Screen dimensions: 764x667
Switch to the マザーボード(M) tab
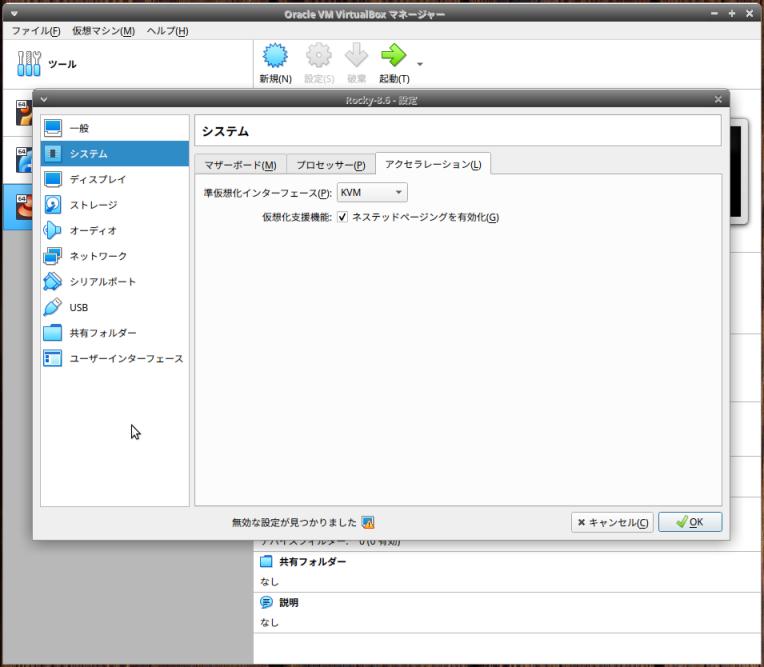pos(240,165)
